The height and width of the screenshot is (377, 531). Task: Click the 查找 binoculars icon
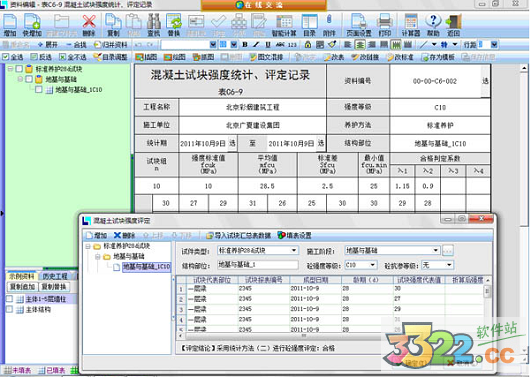154,24
